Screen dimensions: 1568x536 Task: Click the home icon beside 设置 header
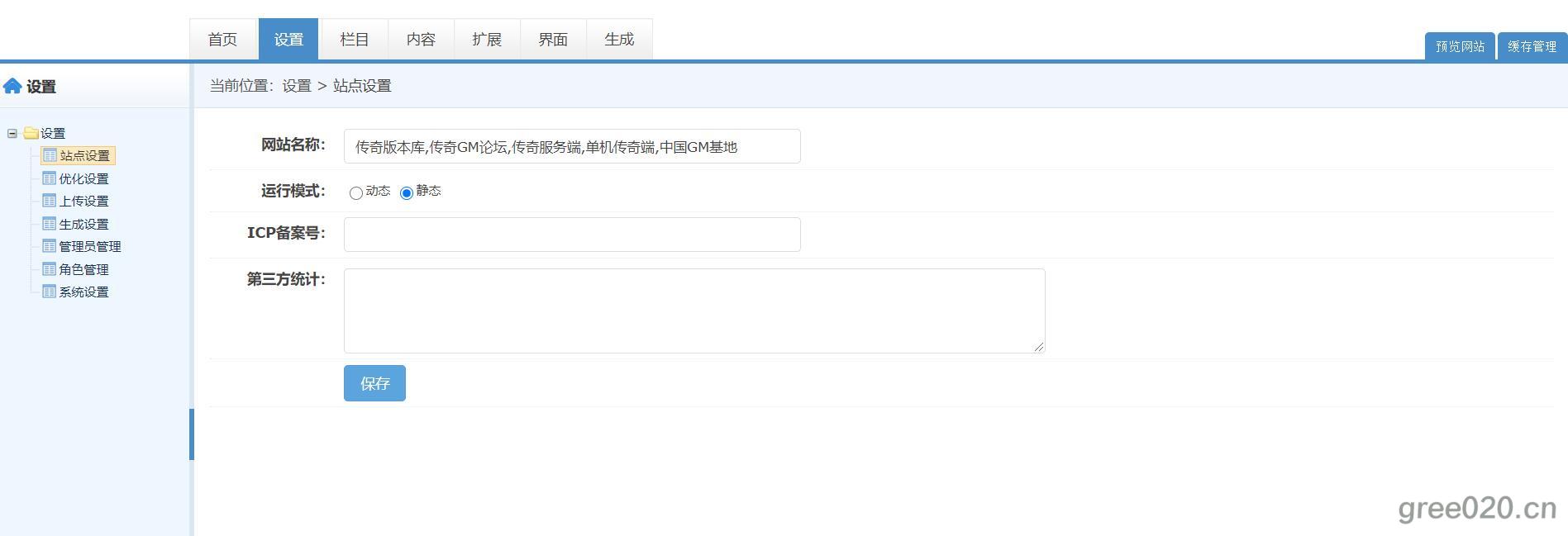pos(12,86)
